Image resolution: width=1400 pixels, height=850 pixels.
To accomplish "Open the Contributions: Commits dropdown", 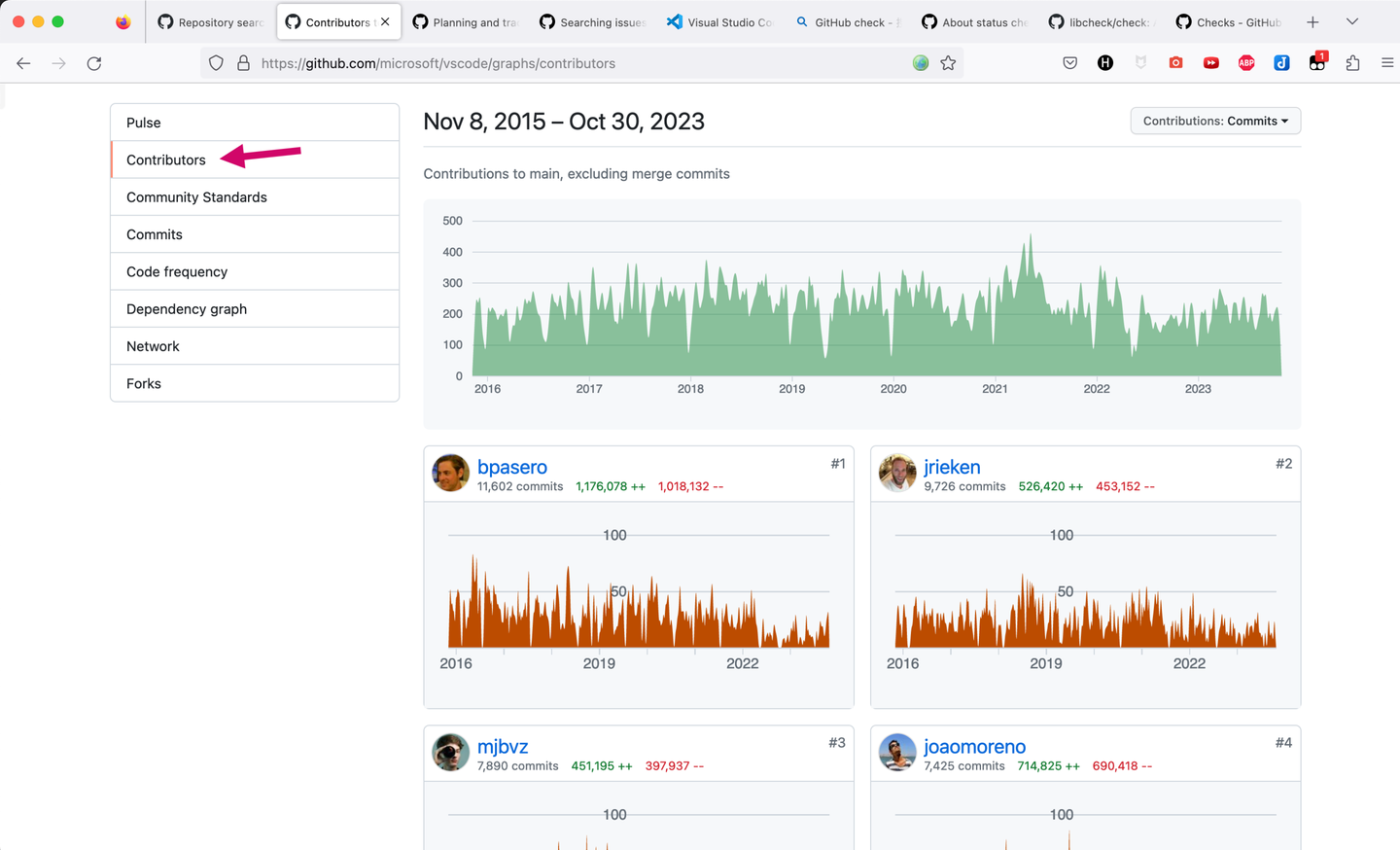I will coord(1215,121).
